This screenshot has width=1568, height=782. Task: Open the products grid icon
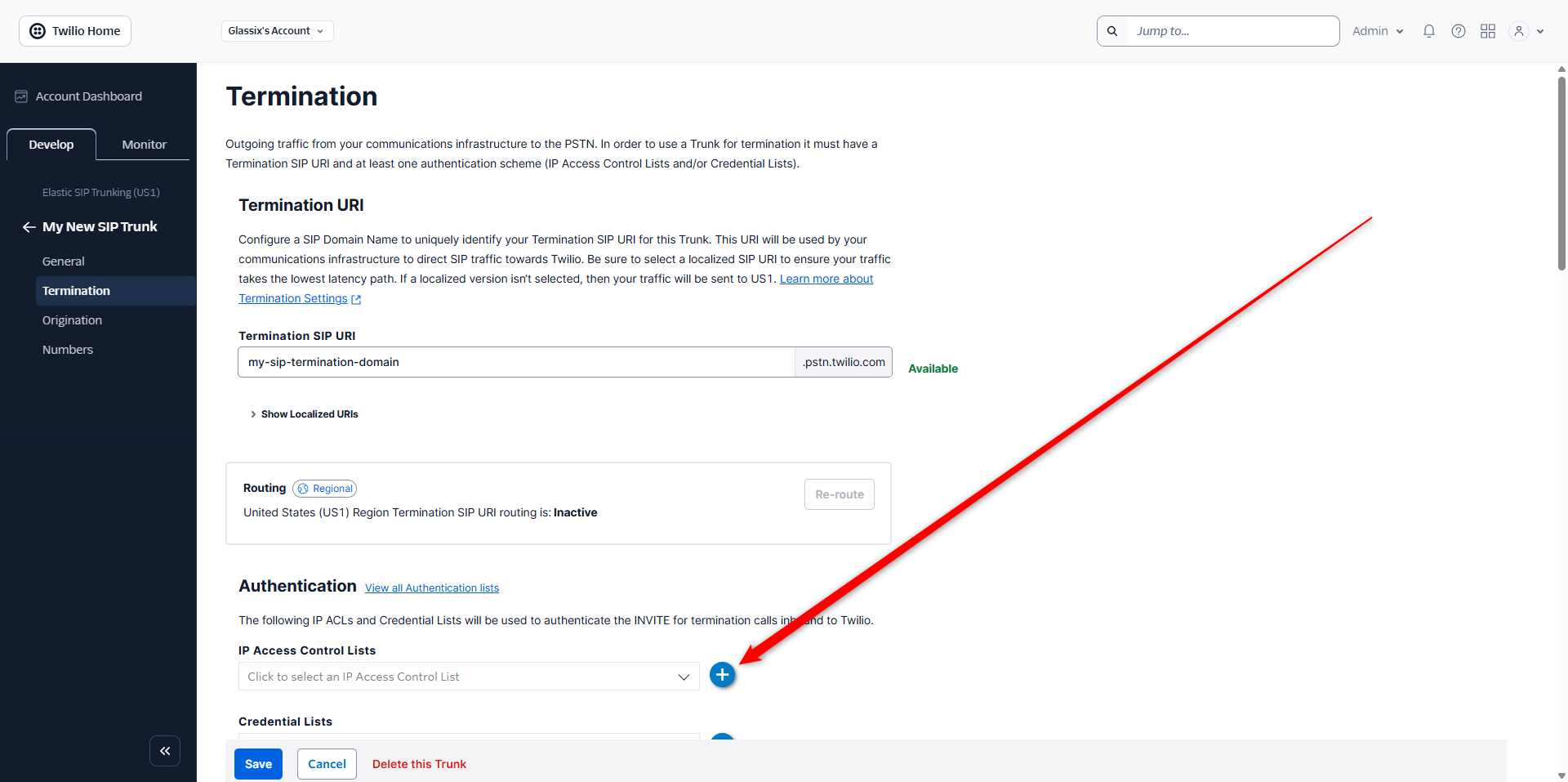(x=1488, y=31)
